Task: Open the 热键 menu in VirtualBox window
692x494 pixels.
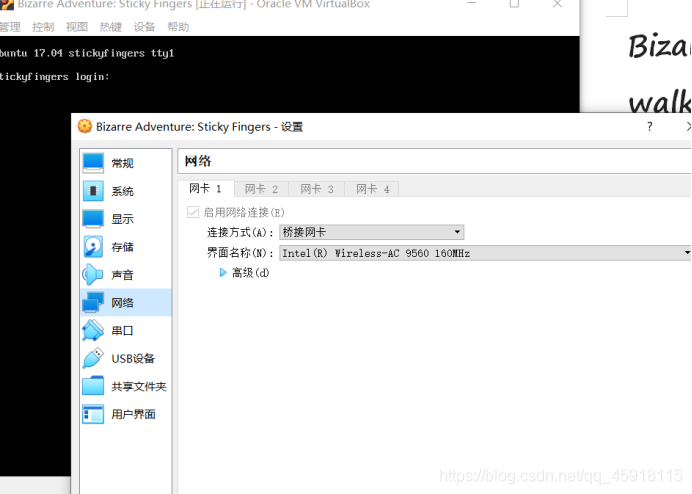Action: pos(110,27)
